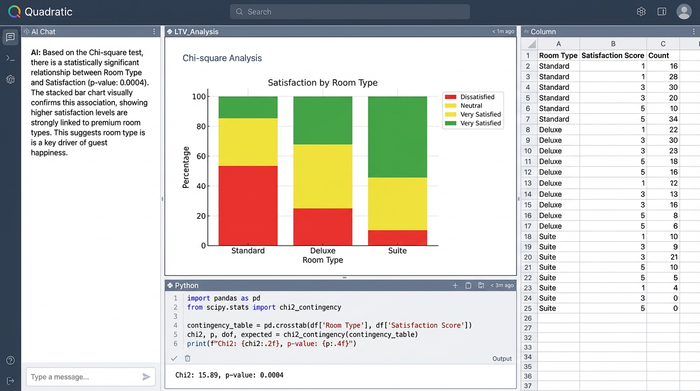The height and width of the screenshot is (391, 700).
Task: Click the Satisfaction Score header cell
Action: point(613,55)
